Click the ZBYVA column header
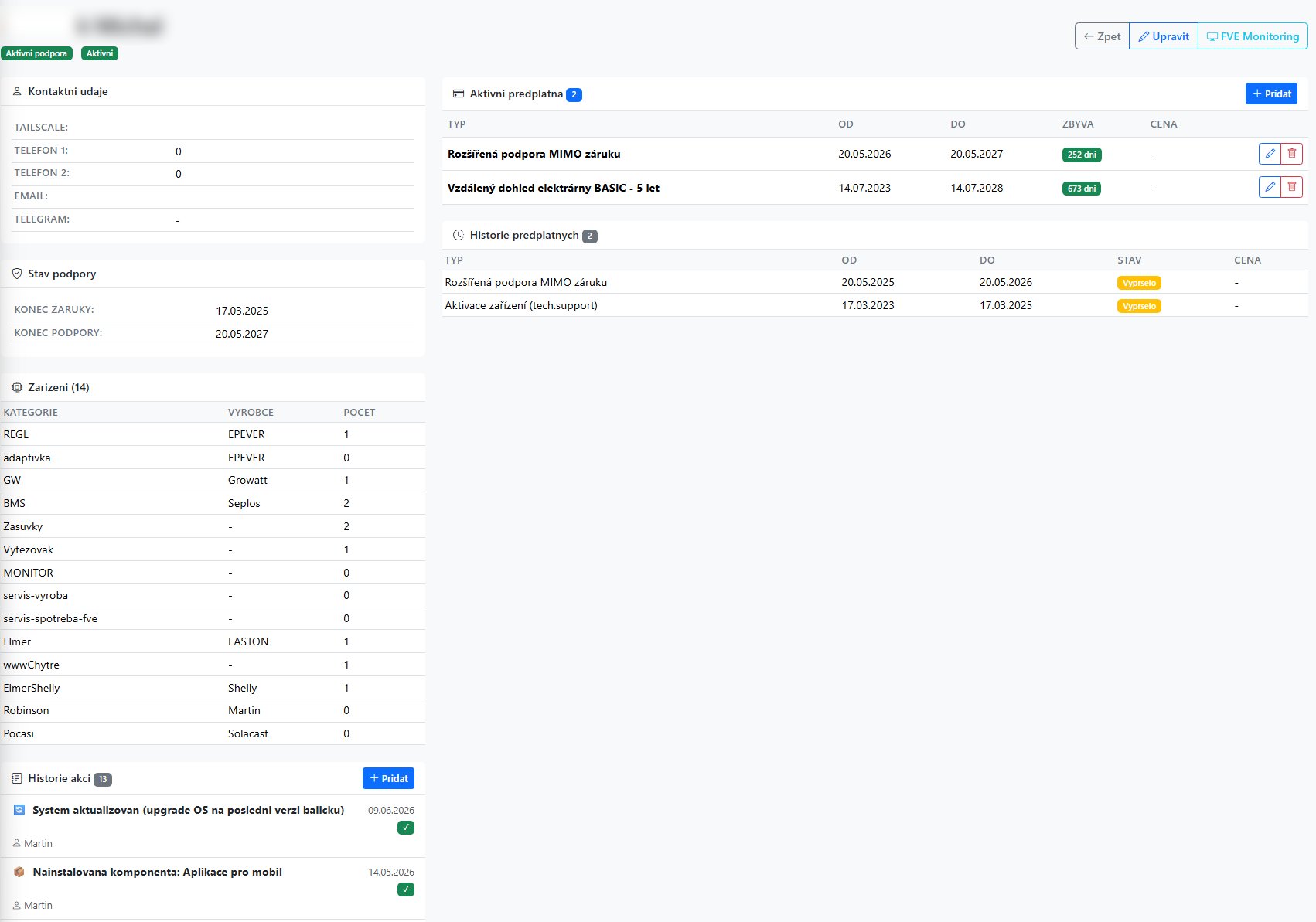Viewport: 1316px width, 922px height. tap(1078, 124)
